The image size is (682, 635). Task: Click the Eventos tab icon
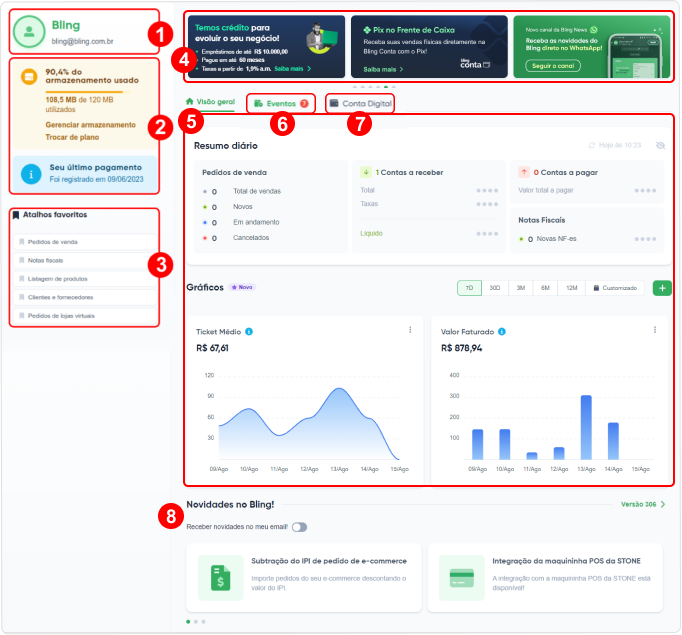[x=259, y=104]
